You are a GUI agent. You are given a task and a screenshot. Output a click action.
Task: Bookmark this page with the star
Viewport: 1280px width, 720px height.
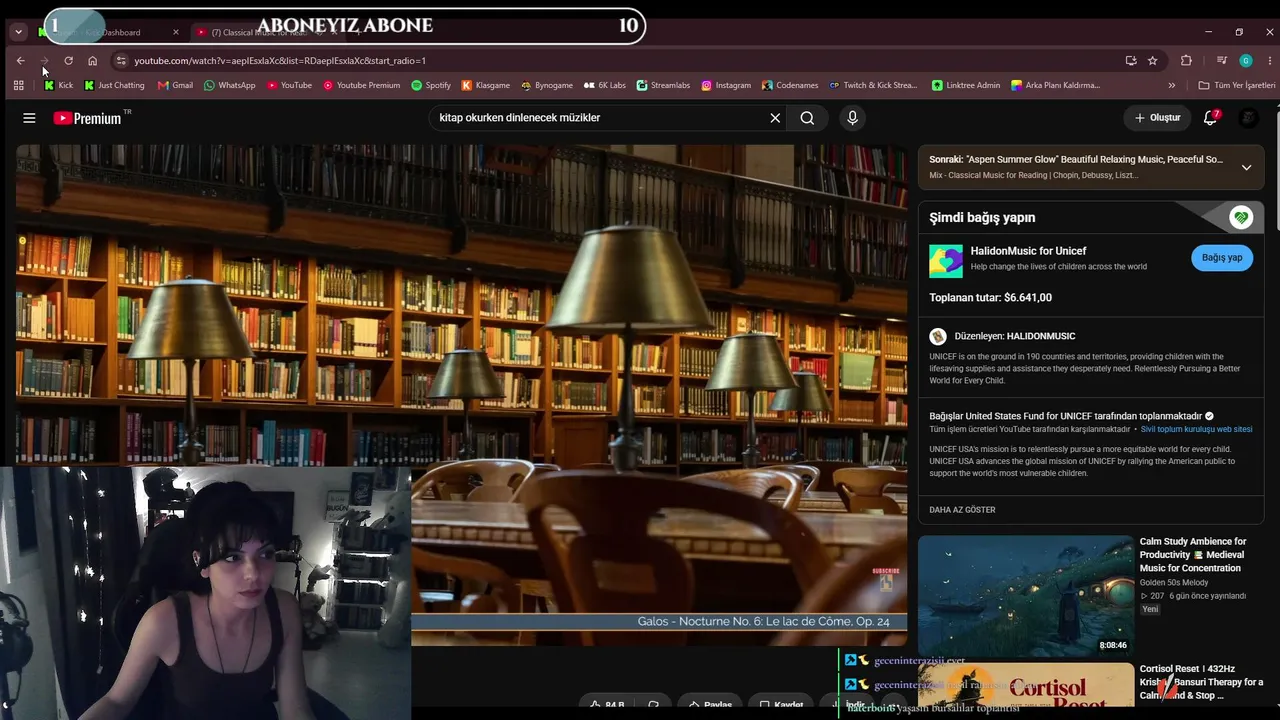click(x=1152, y=60)
